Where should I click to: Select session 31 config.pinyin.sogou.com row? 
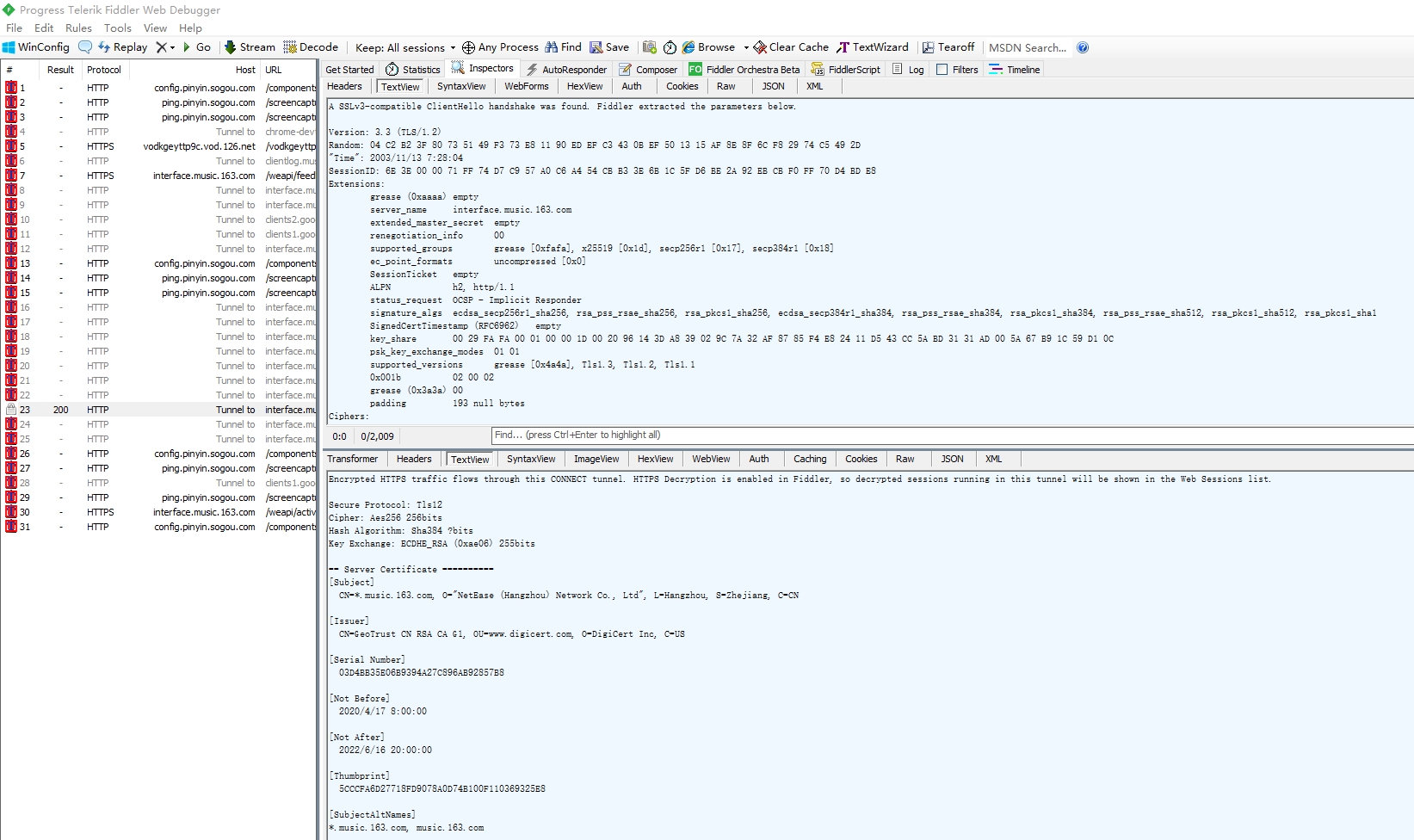[159, 527]
